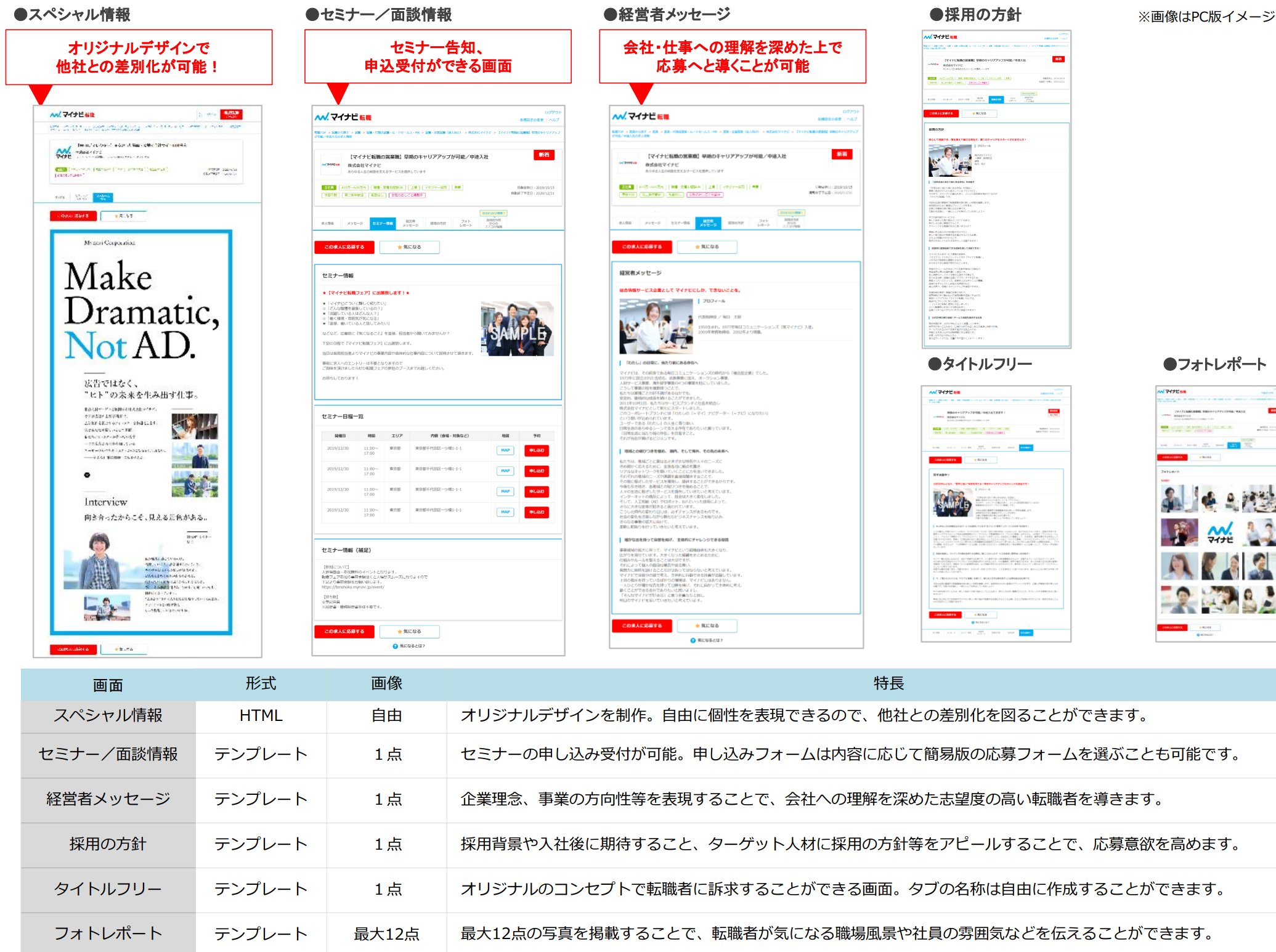Click the red この求人に応募する button
The height and width of the screenshot is (952, 1276).
coord(344,247)
